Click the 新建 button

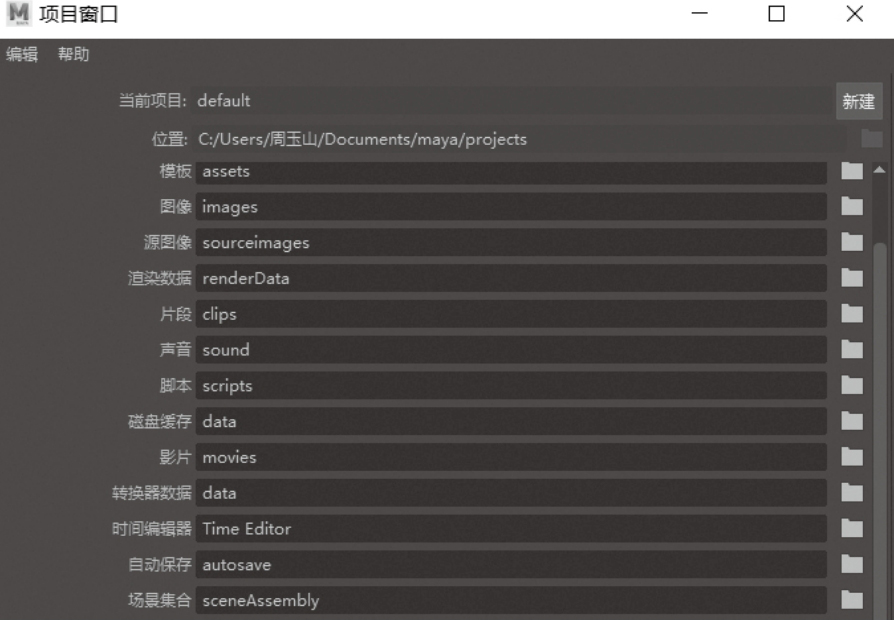pos(859,101)
